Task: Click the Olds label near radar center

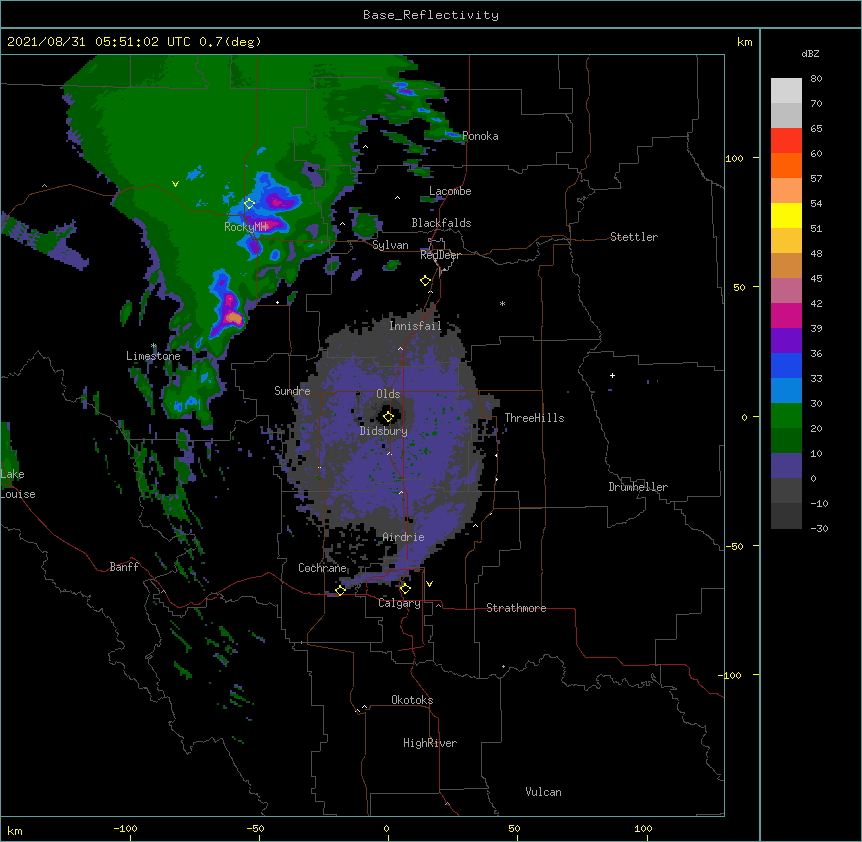Action: tap(388, 394)
